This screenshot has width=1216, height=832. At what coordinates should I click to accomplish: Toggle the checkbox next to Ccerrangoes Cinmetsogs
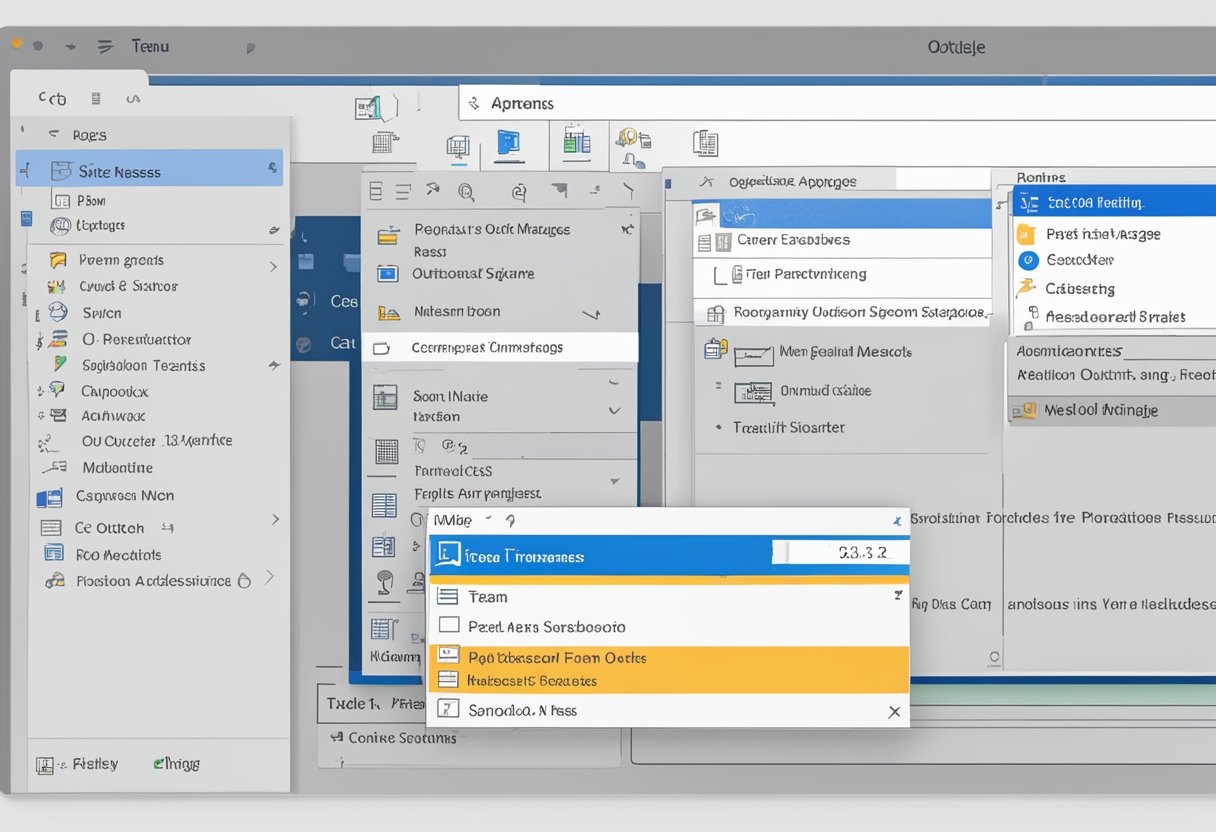(x=380, y=348)
